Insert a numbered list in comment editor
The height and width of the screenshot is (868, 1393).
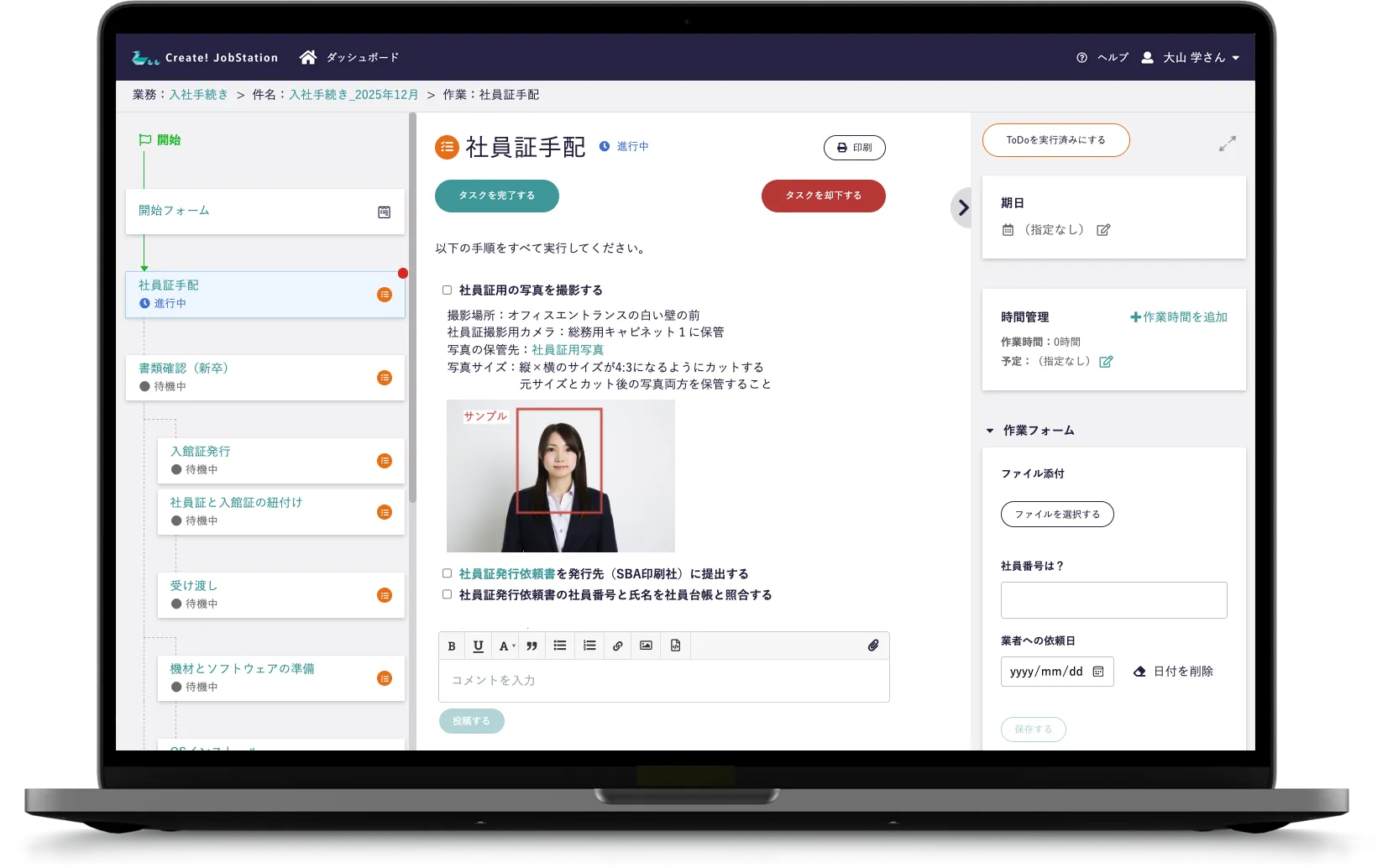589,646
